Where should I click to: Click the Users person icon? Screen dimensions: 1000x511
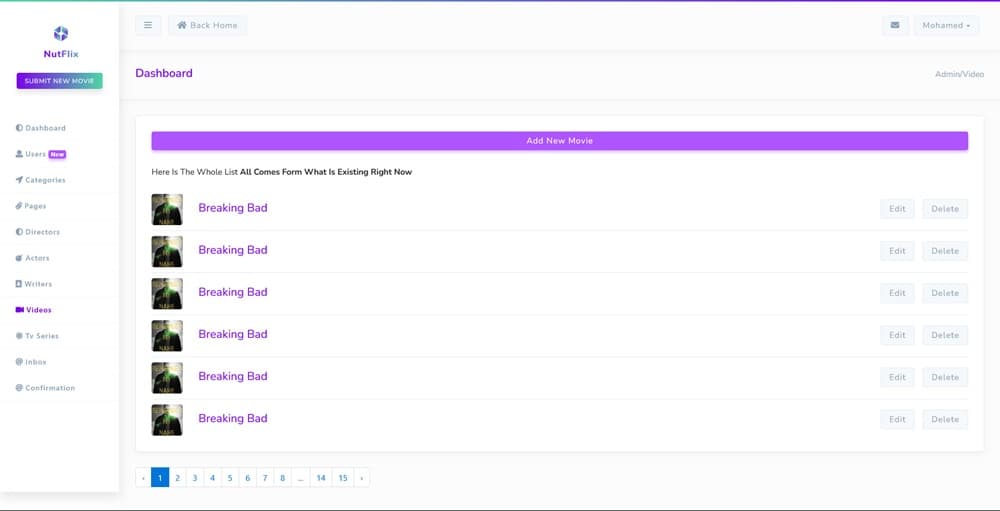[19, 154]
